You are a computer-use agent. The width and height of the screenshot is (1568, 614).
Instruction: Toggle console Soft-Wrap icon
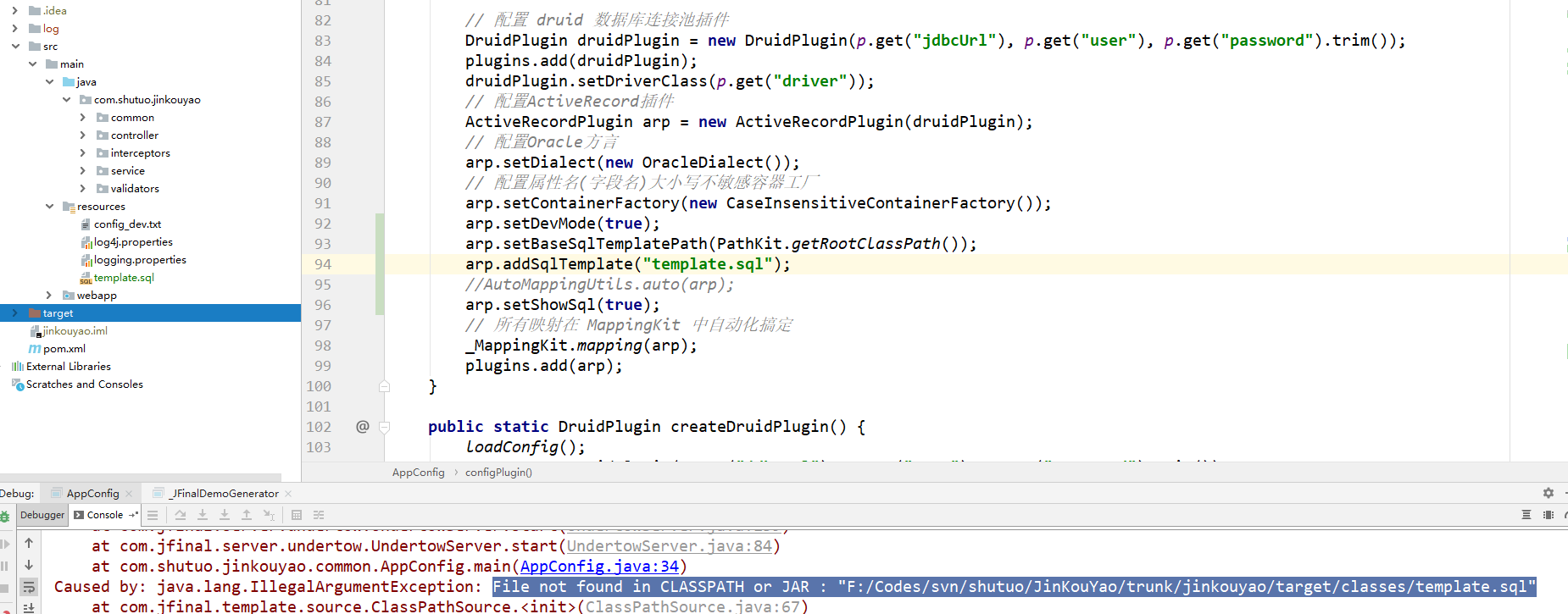(29, 587)
